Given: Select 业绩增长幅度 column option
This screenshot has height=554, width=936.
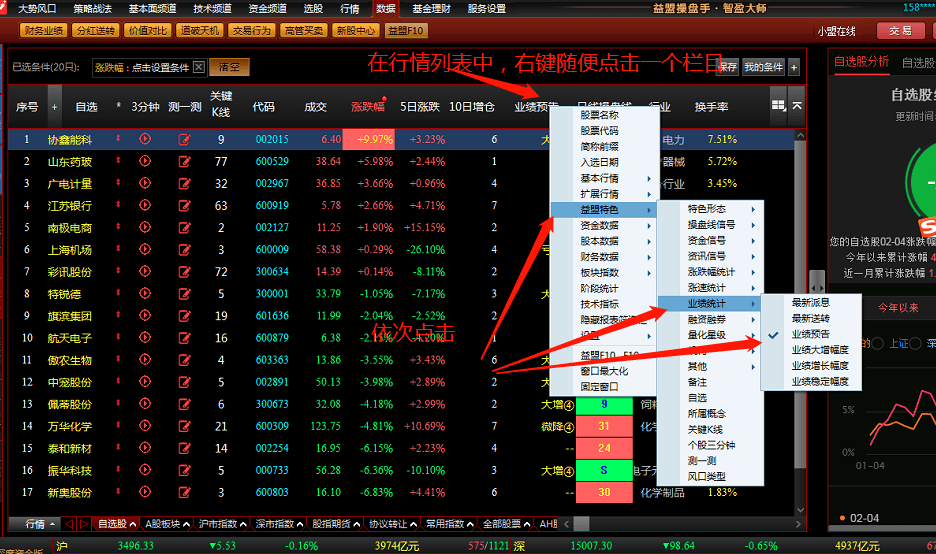Looking at the screenshot, I should 820,365.
